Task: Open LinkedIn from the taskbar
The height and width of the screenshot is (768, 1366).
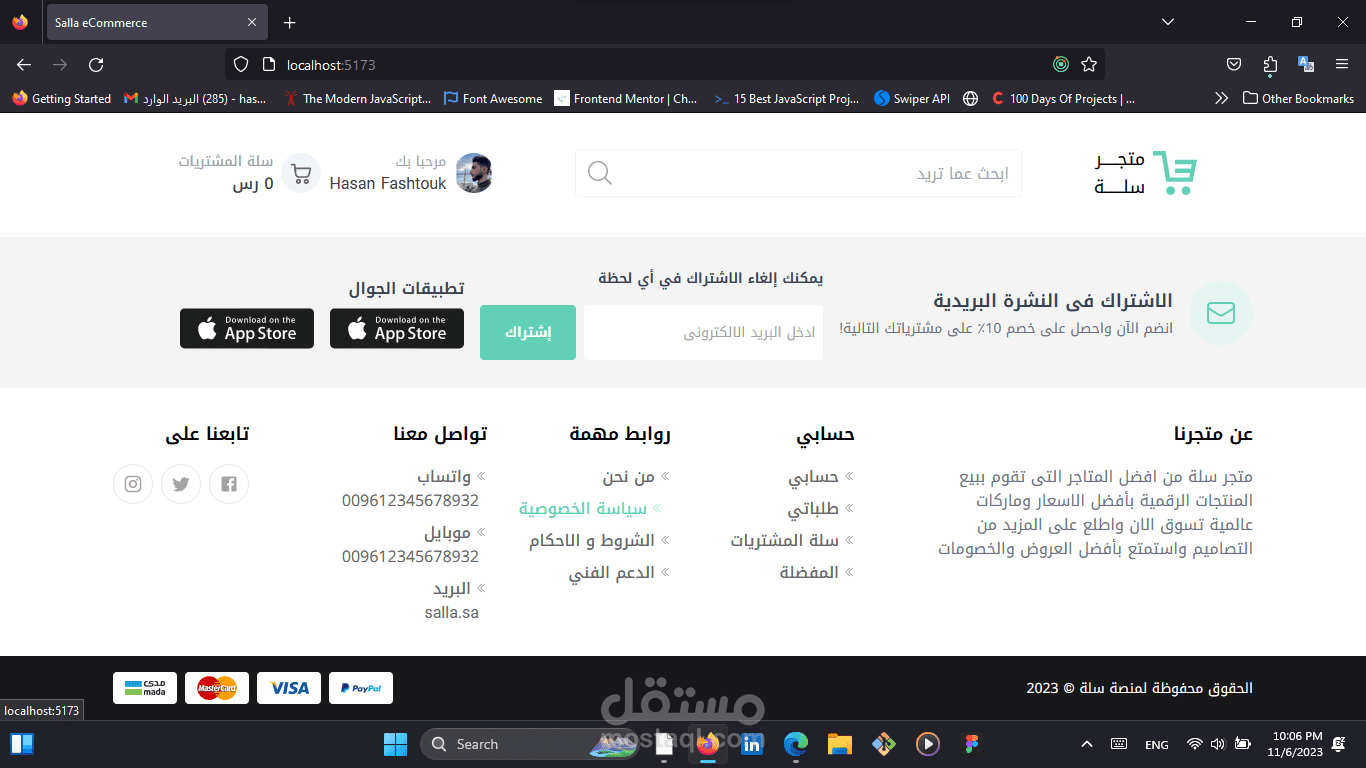Action: pos(752,744)
